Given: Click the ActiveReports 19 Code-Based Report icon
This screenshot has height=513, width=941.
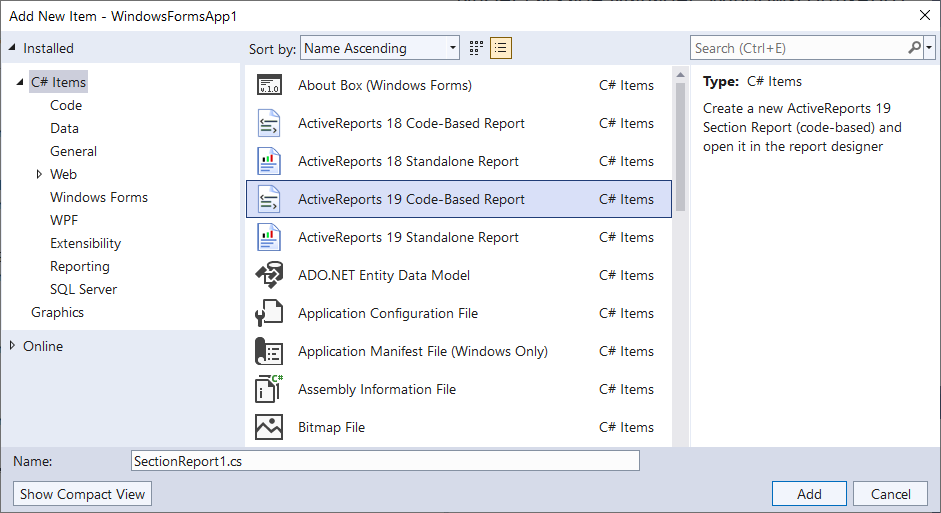Looking at the screenshot, I should pos(269,199).
